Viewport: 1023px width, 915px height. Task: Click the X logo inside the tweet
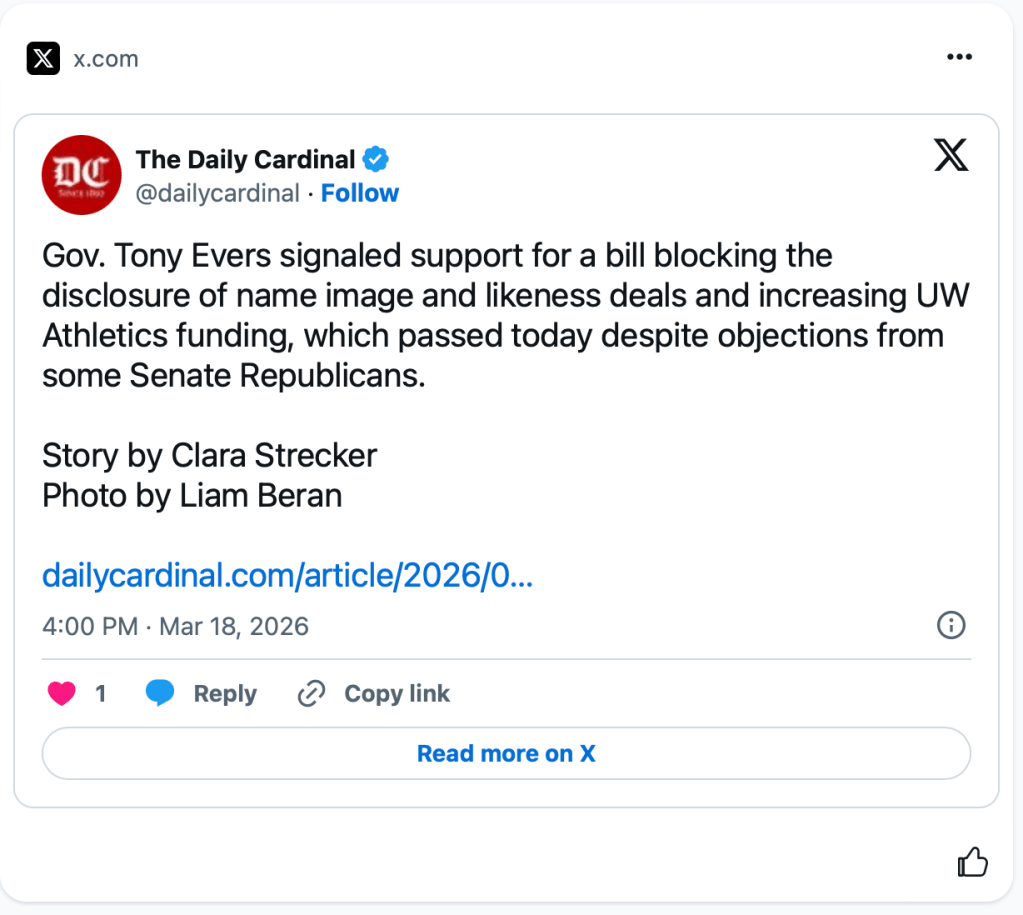click(x=951, y=156)
